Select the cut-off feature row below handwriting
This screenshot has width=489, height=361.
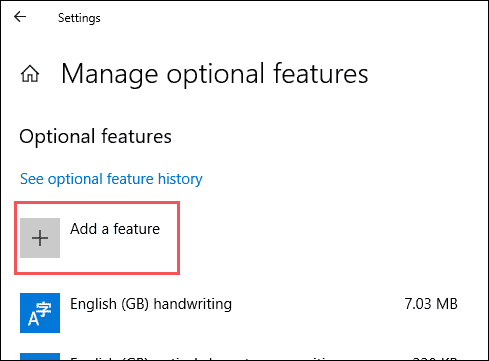pos(239,355)
